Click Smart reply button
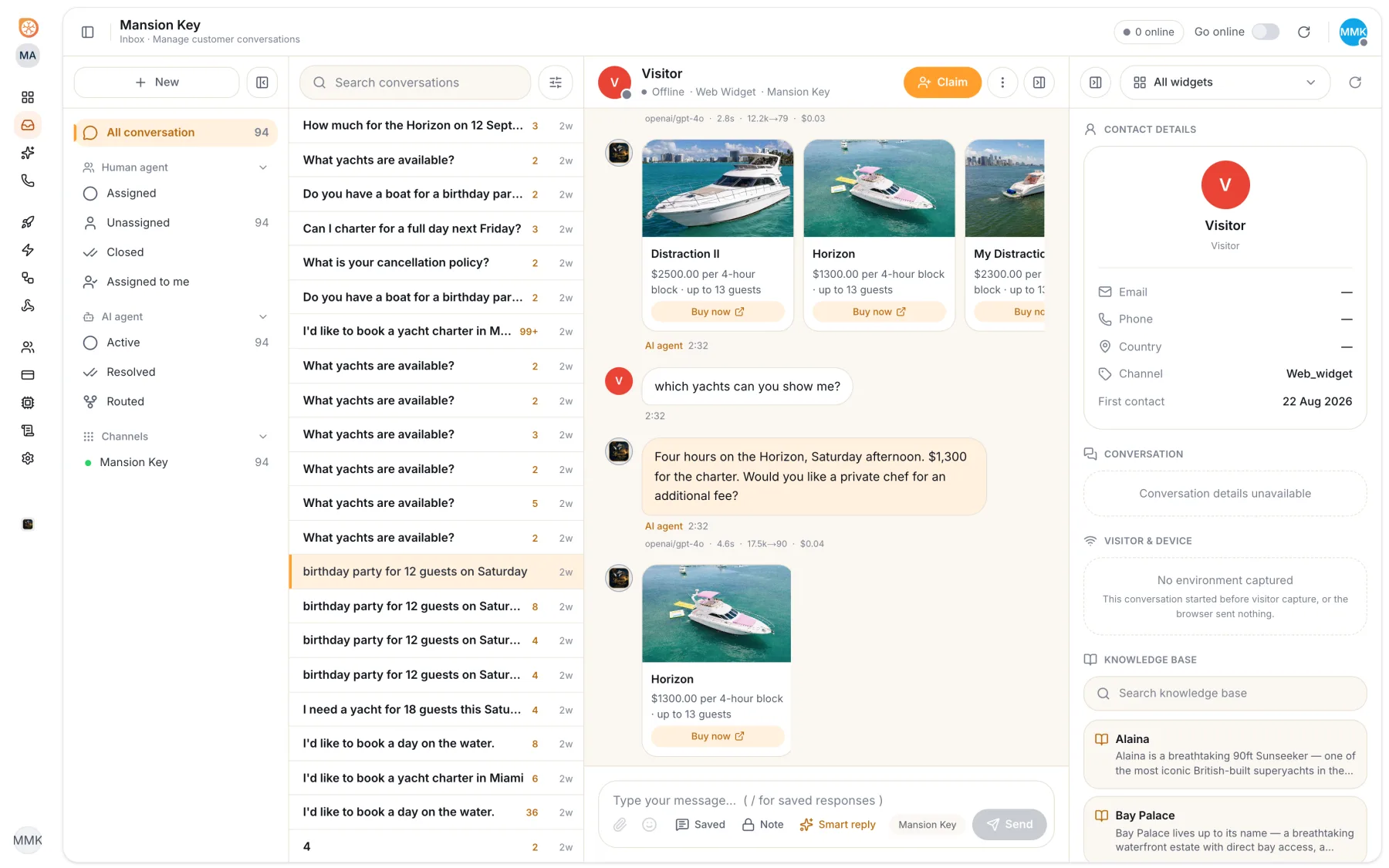Image resolution: width=1389 pixels, height=868 pixels. click(x=837, y=825)
